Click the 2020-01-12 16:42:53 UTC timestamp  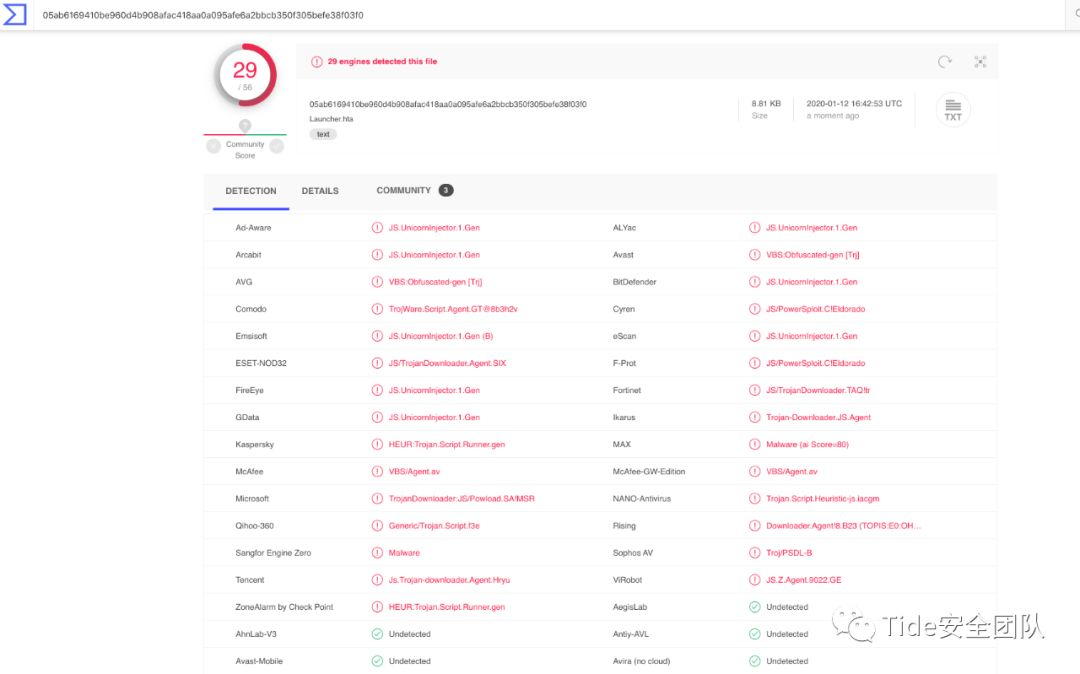pyautogui.click(x=854, y=103)
